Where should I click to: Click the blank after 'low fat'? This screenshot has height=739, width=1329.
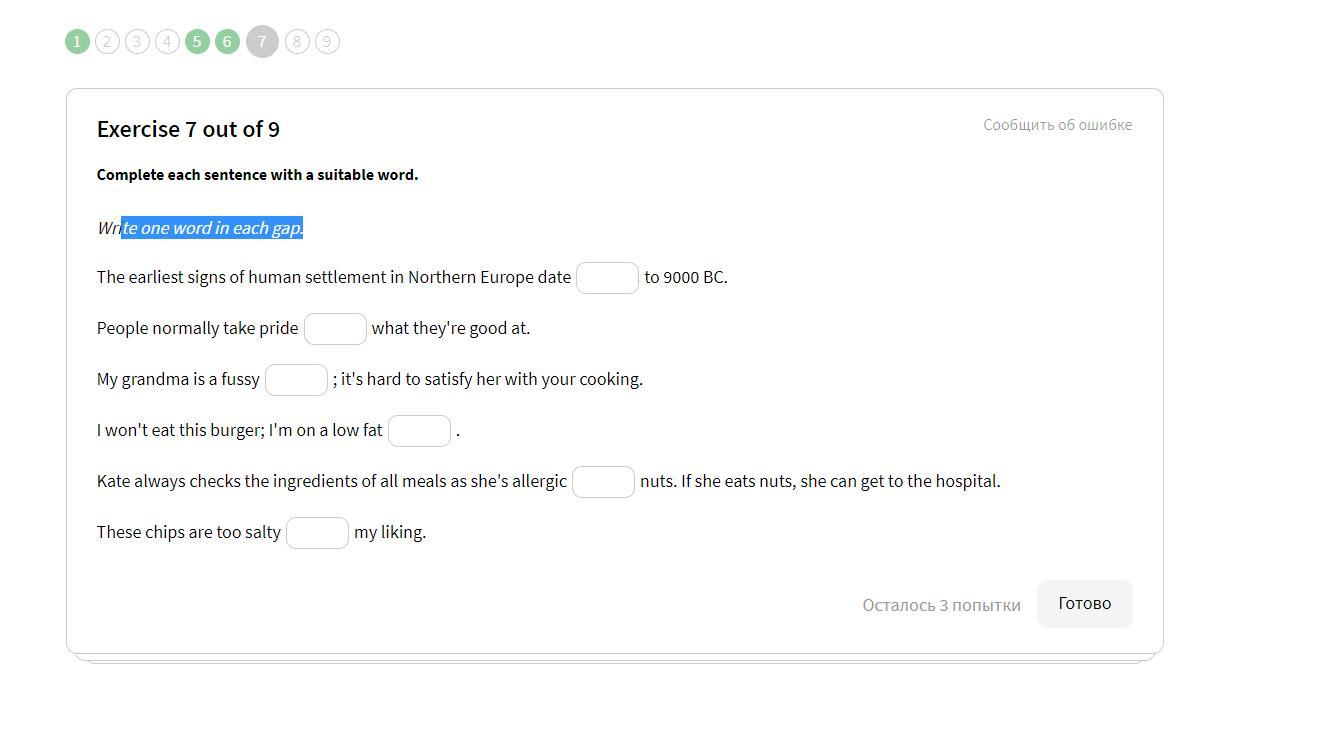[x=419, y=431]
